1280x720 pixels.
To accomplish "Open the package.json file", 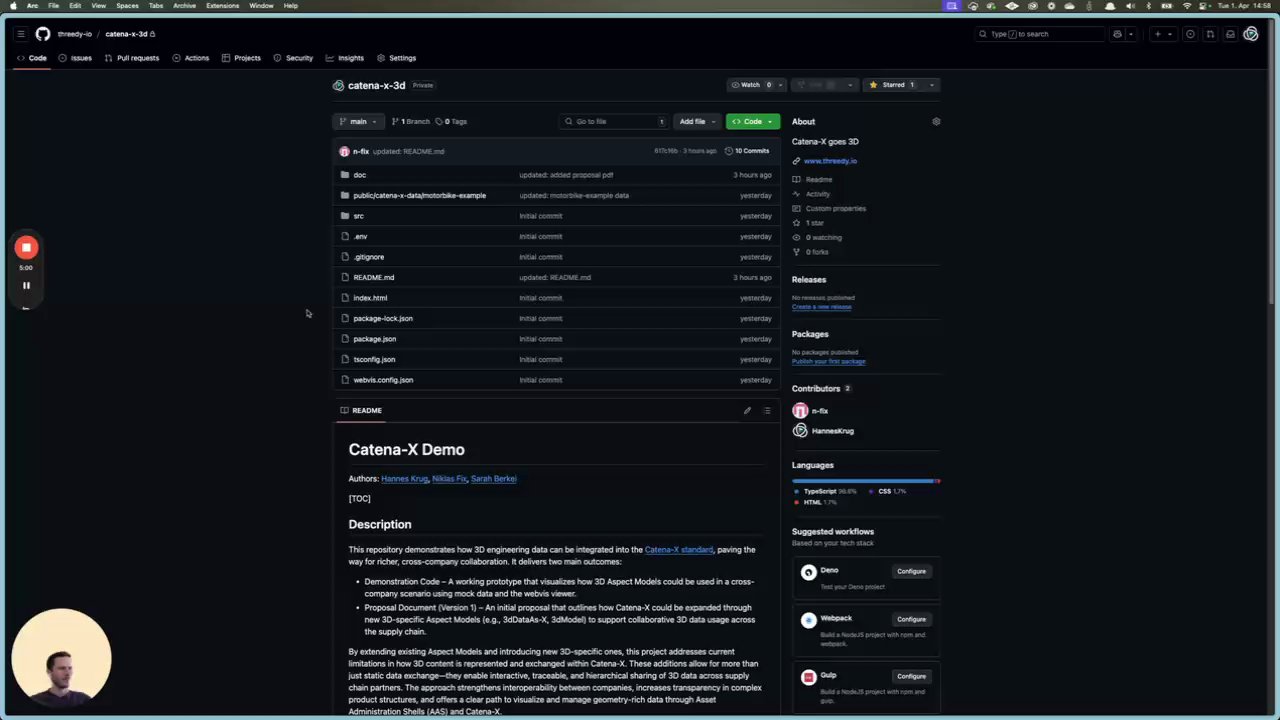I will click(375, 339).
